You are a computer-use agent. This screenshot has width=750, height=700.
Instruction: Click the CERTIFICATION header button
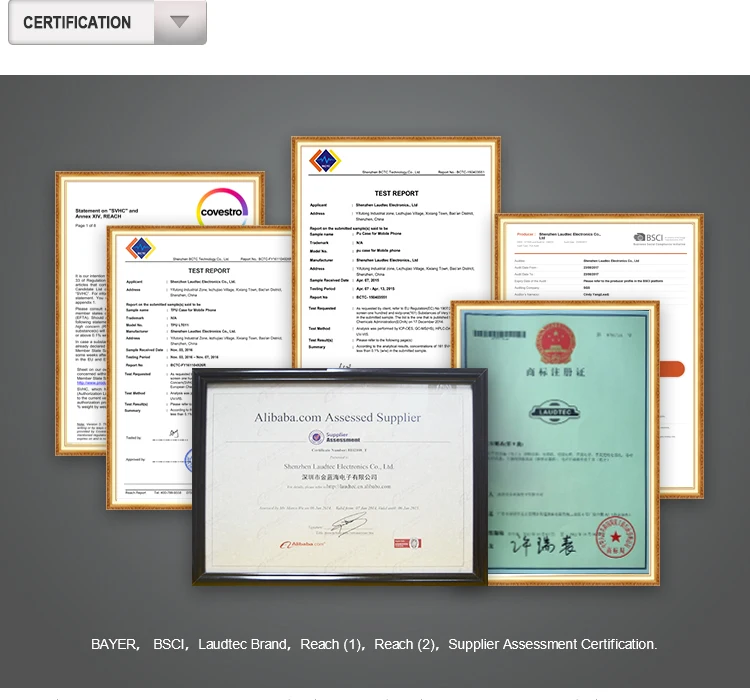point(108,22)
